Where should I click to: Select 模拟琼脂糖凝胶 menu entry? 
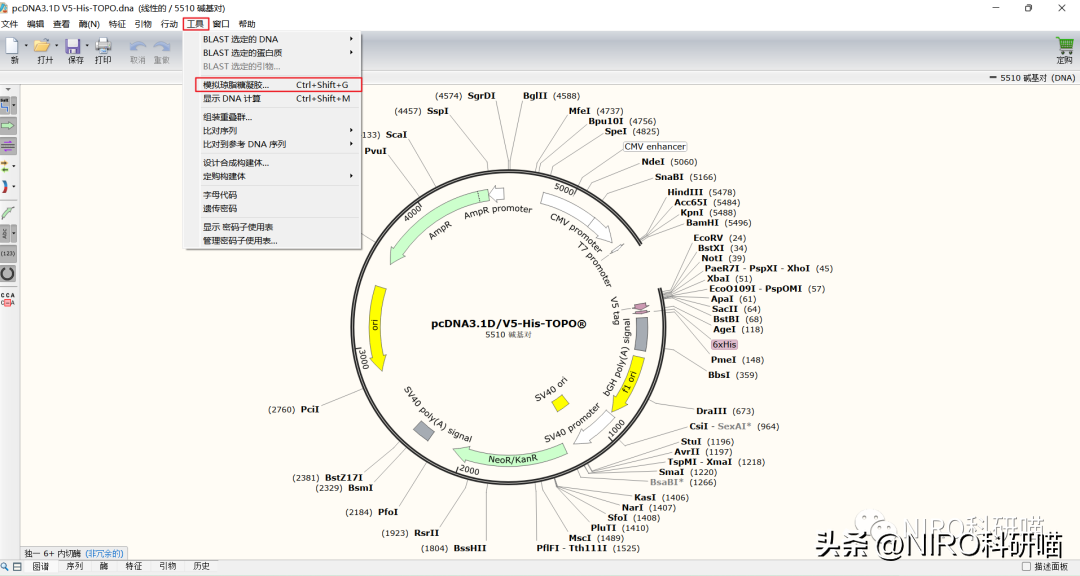coord(276,85)
